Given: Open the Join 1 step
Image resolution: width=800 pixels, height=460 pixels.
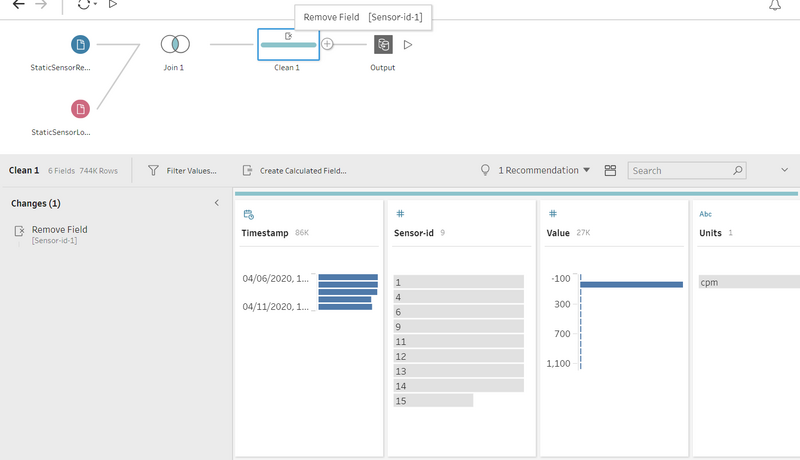Looking at the screenshot, I should point(175,45).
